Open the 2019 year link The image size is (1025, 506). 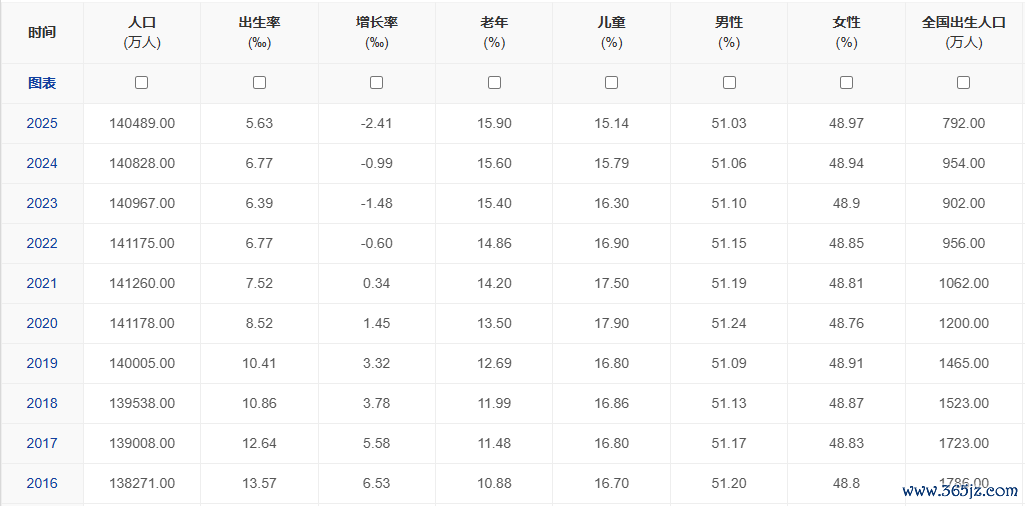(42, 363)
